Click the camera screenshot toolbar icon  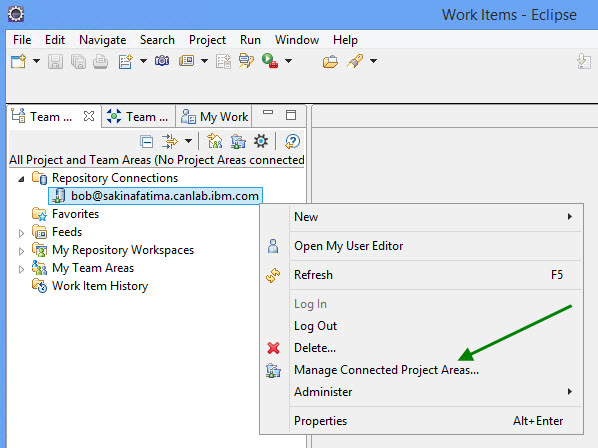click(x=162, y=61)
